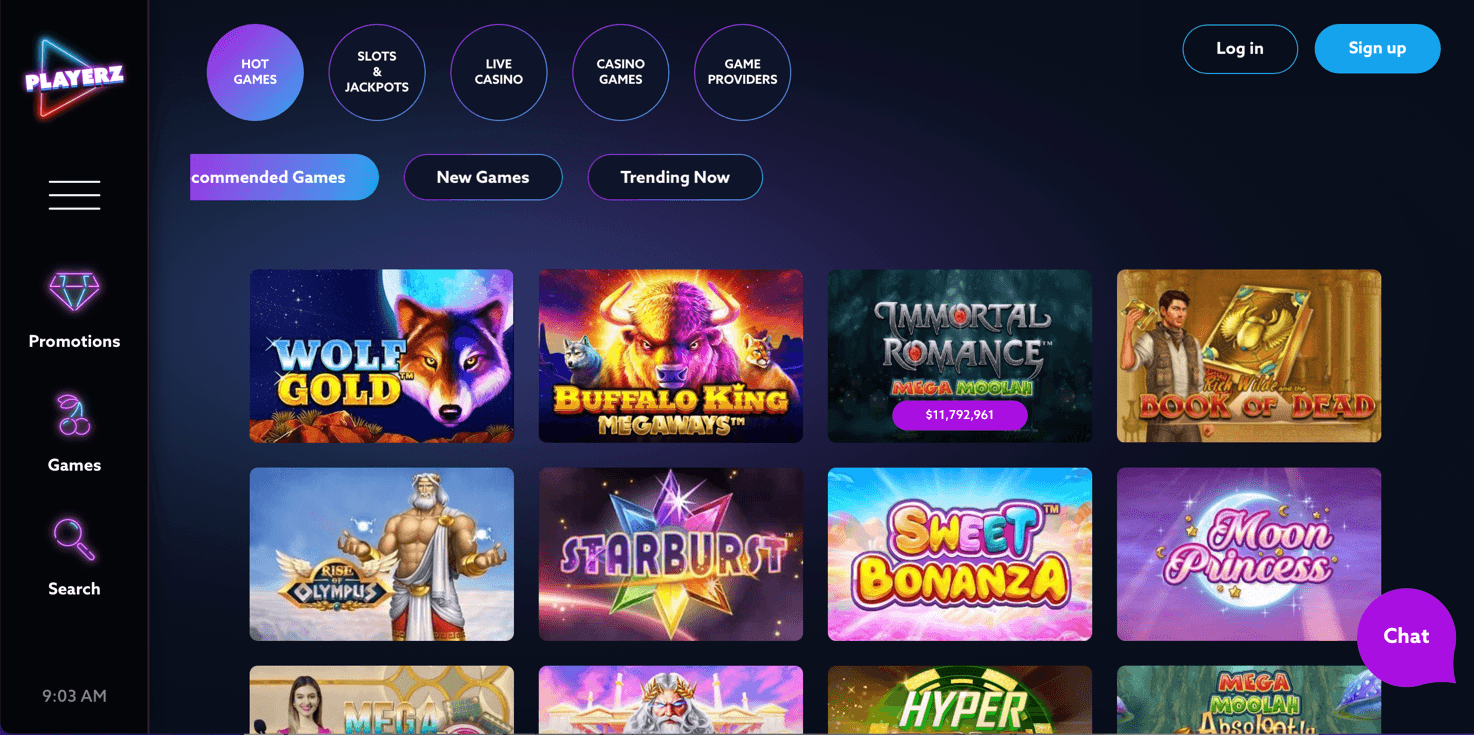
Task: Select the Casino Games category
Action: click(x=621, y=72)
